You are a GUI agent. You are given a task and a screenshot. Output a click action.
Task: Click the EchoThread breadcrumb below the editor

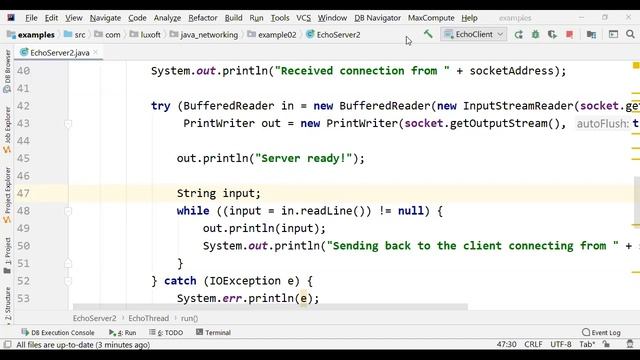tap(149, 318)
